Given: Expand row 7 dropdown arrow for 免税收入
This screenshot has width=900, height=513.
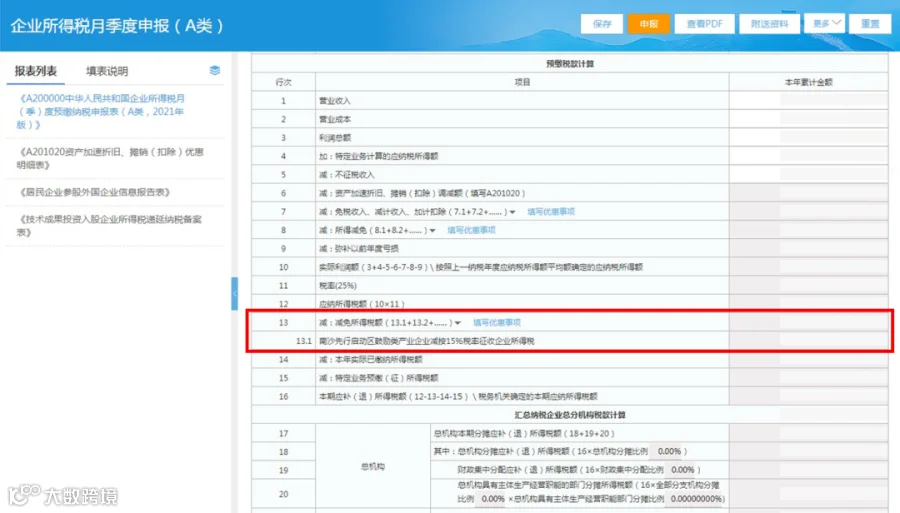Looking at the screenshot, I should pyautogui.click(x=513, y=212).
